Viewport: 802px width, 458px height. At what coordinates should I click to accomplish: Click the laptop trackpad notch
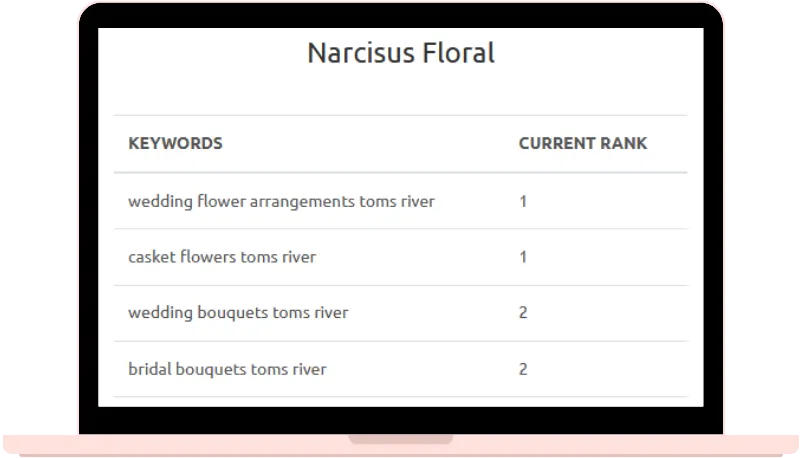[x=401, y=439]
